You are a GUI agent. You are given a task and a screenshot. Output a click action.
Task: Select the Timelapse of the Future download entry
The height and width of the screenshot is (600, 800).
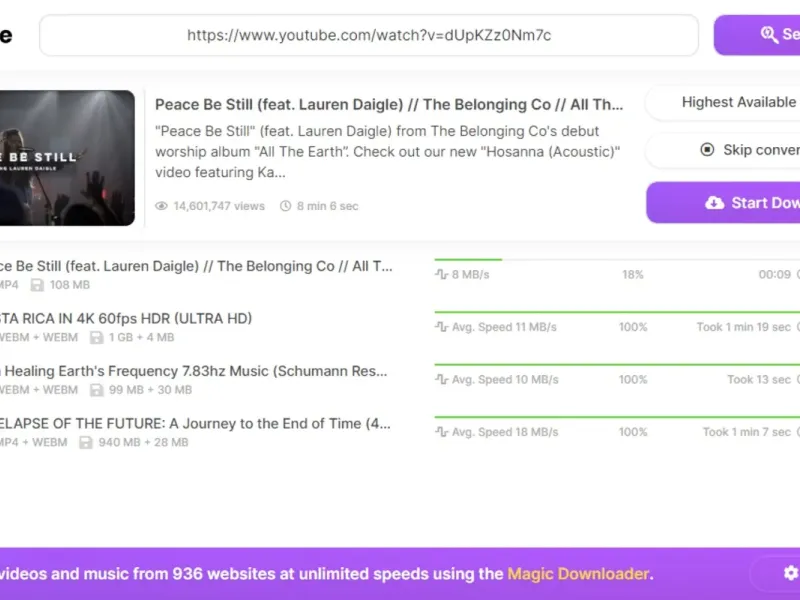click(400, 432)
